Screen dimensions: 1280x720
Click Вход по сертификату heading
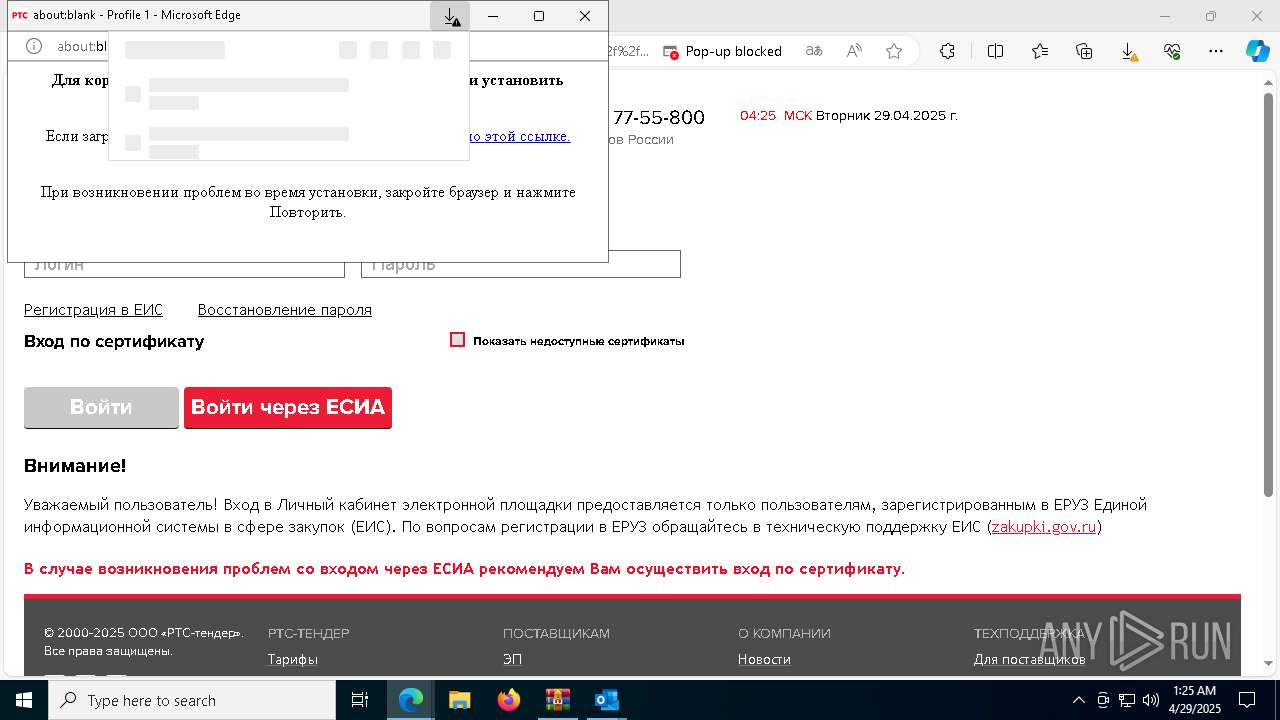point(114,341)
